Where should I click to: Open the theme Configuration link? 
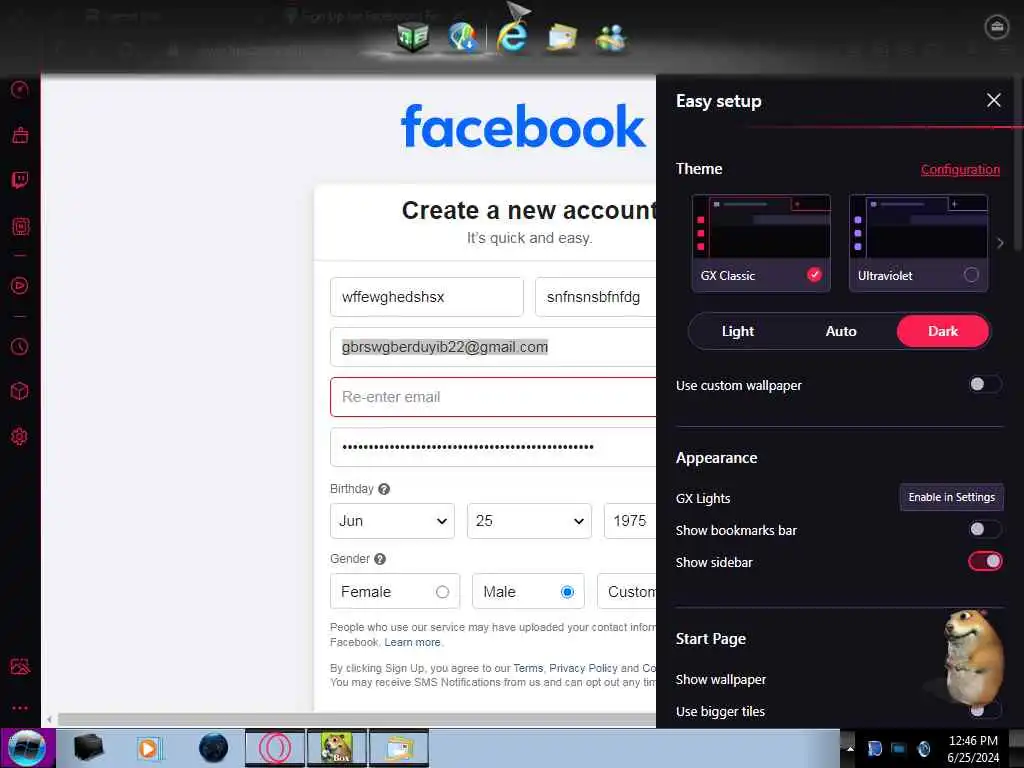[960, 170]
